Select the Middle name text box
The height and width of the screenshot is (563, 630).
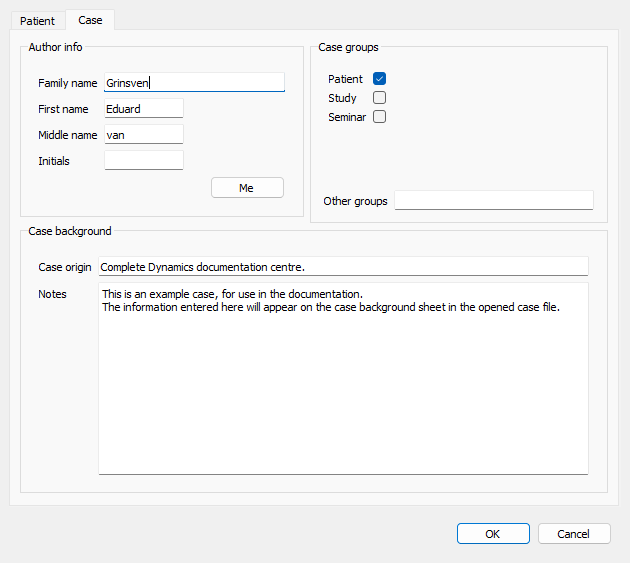(x=143, y=135)
